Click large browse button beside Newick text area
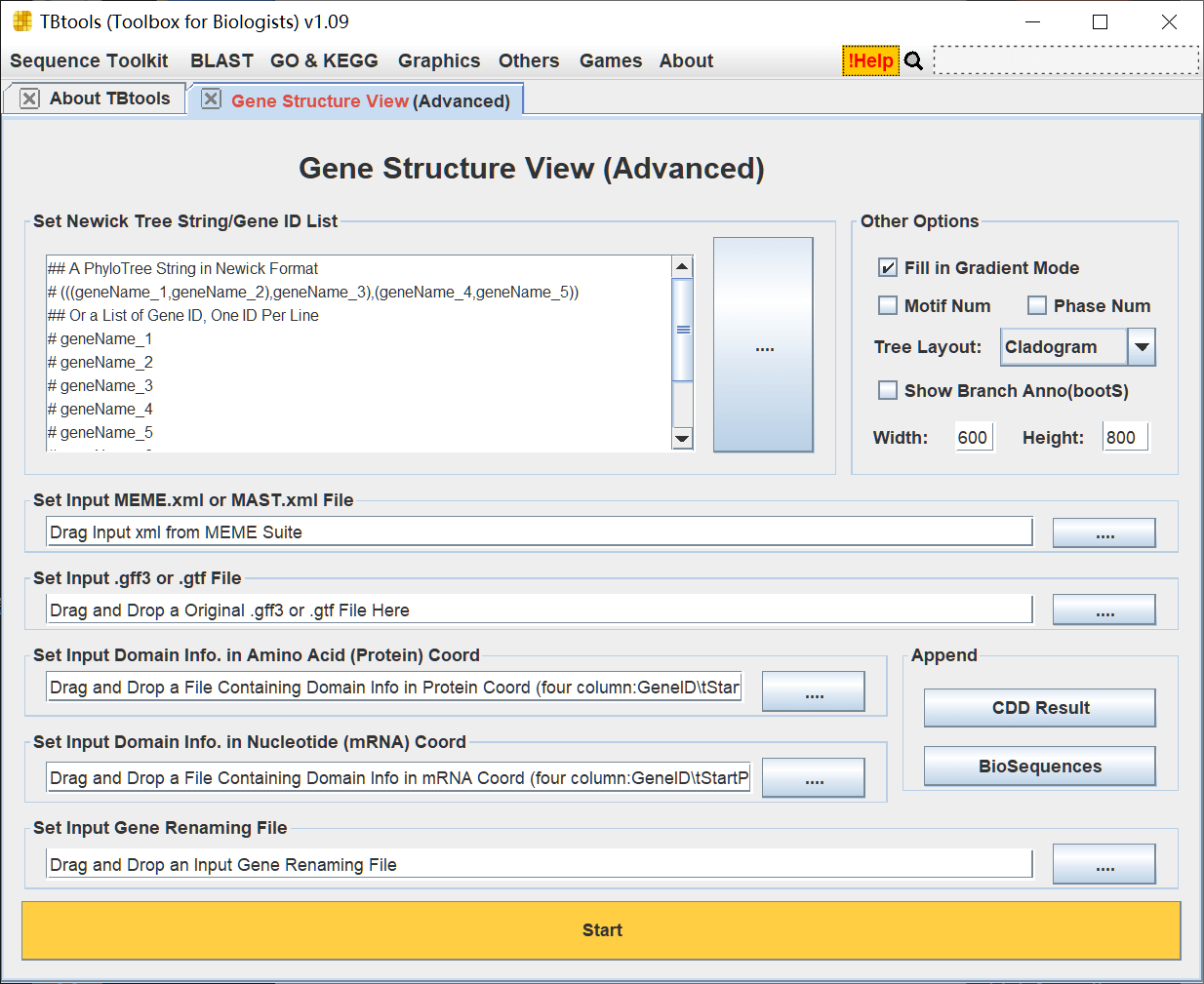 [763, 344]
